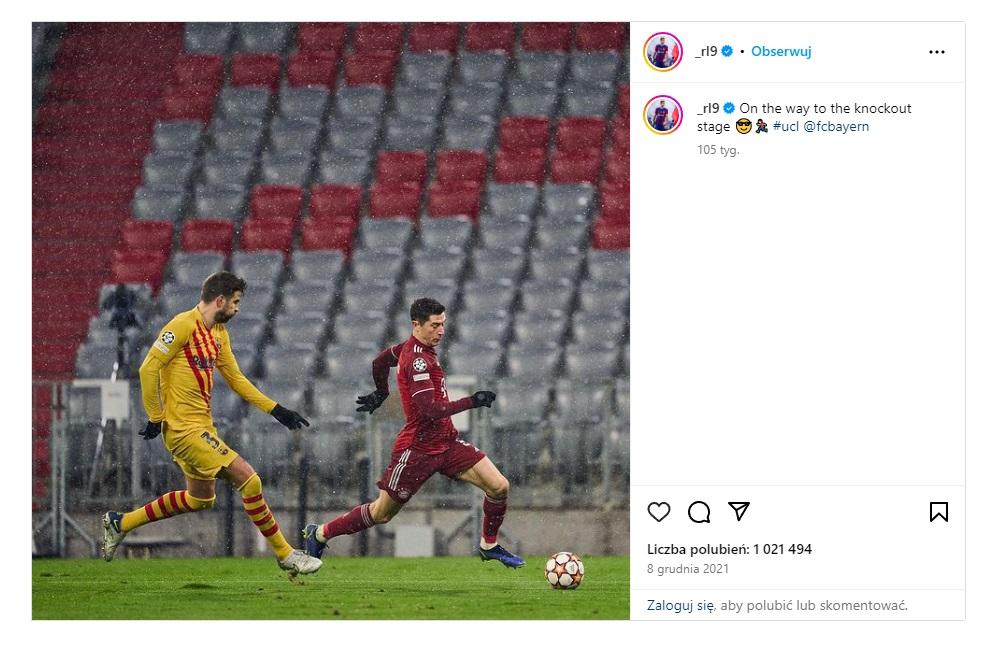Click the verified badge in the header

(727, 51)
